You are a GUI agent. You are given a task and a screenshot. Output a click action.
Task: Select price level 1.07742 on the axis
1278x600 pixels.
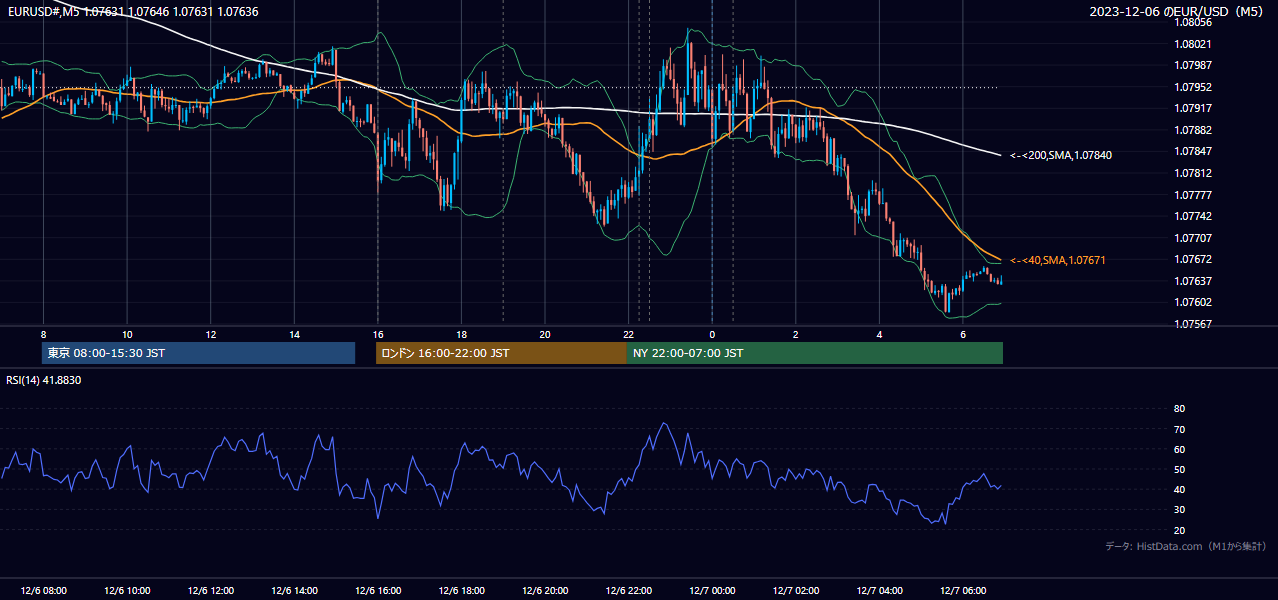point(1194,216)
